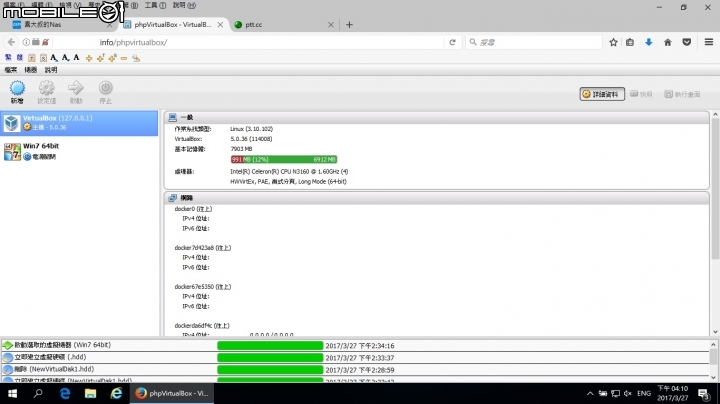
Task: Show bookmarks list icon next to star
Action: (630, 42)
